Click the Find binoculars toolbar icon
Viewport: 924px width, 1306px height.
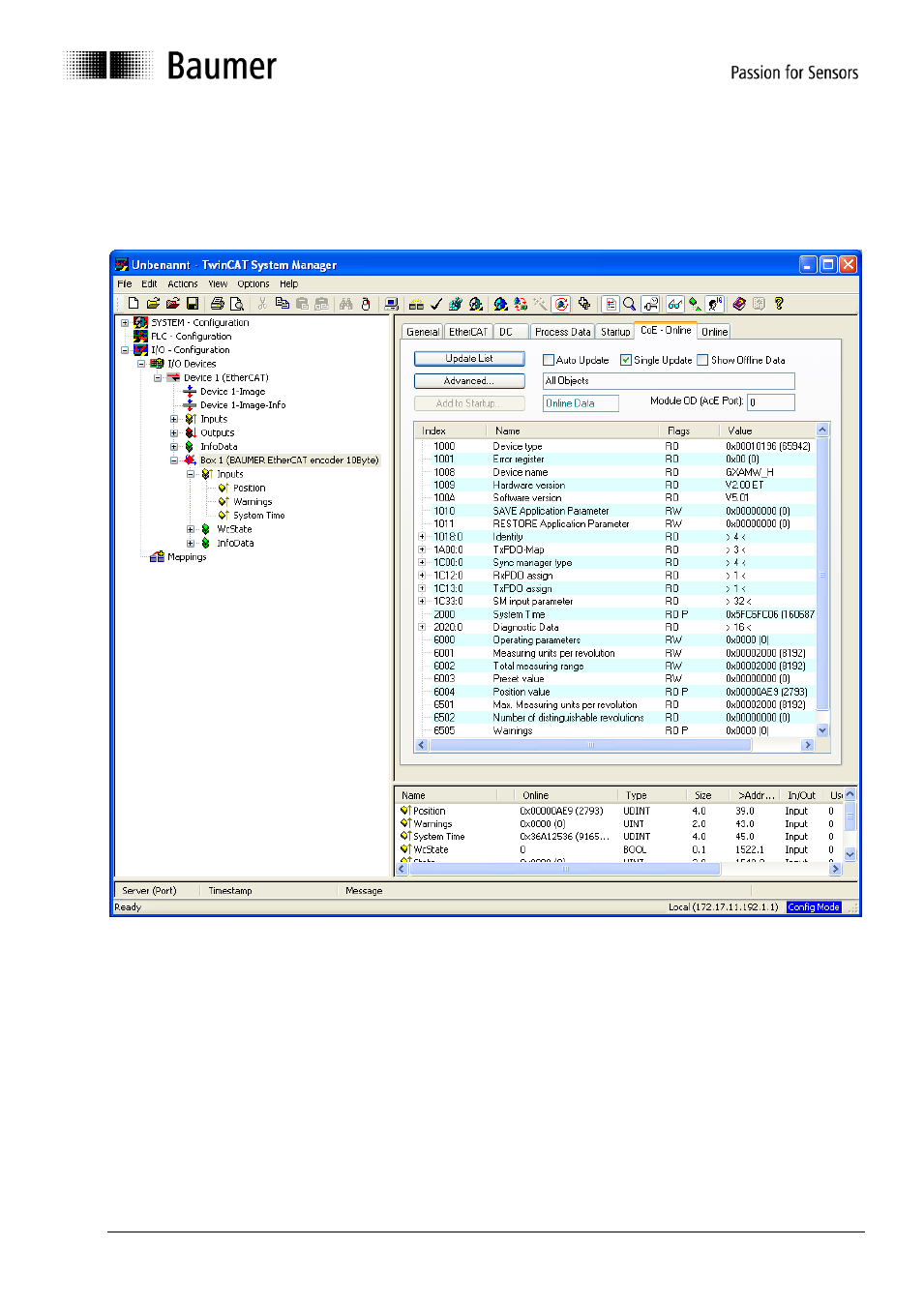point(345,304)
